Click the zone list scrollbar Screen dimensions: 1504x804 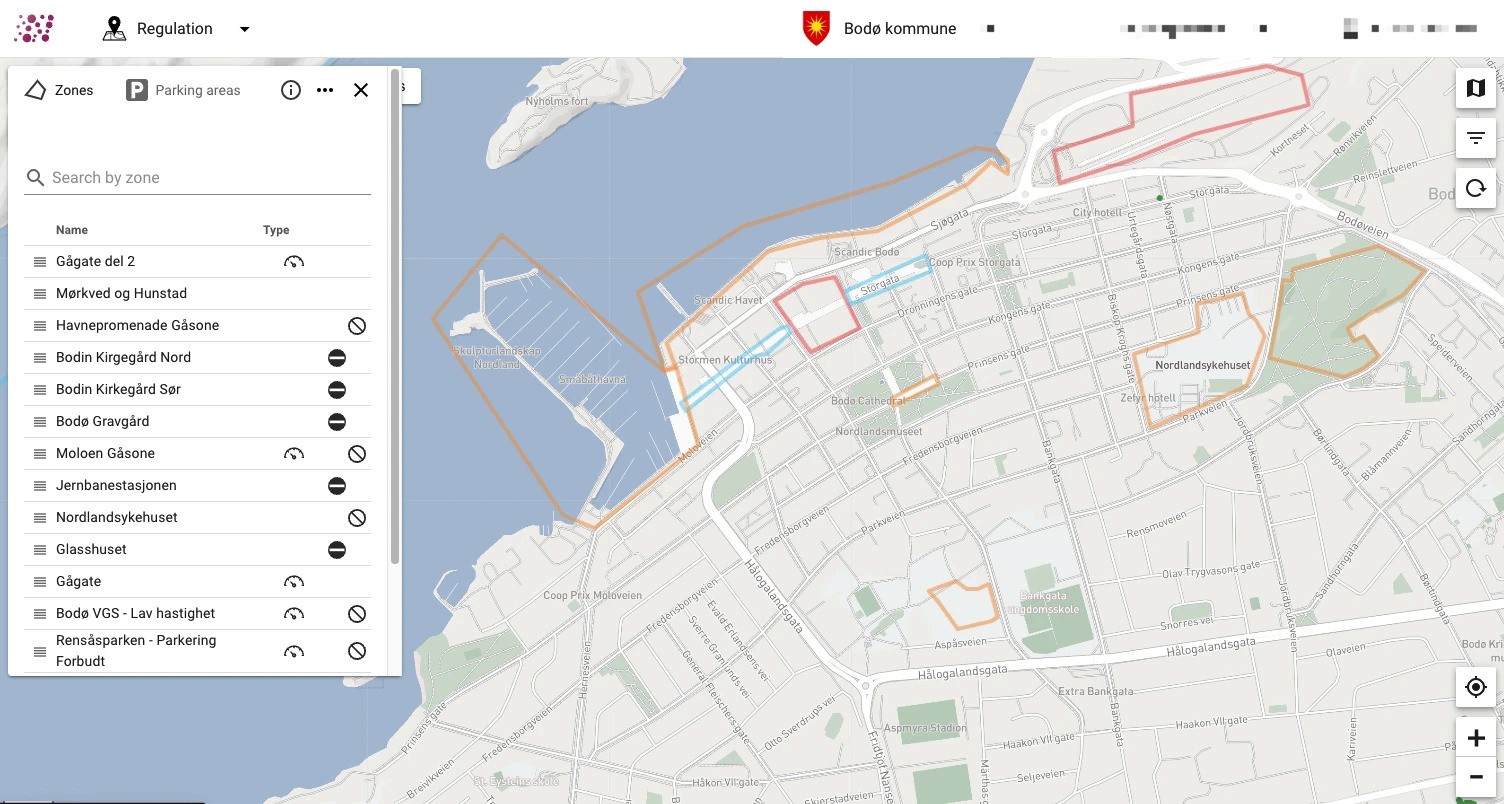coord(394,316)
